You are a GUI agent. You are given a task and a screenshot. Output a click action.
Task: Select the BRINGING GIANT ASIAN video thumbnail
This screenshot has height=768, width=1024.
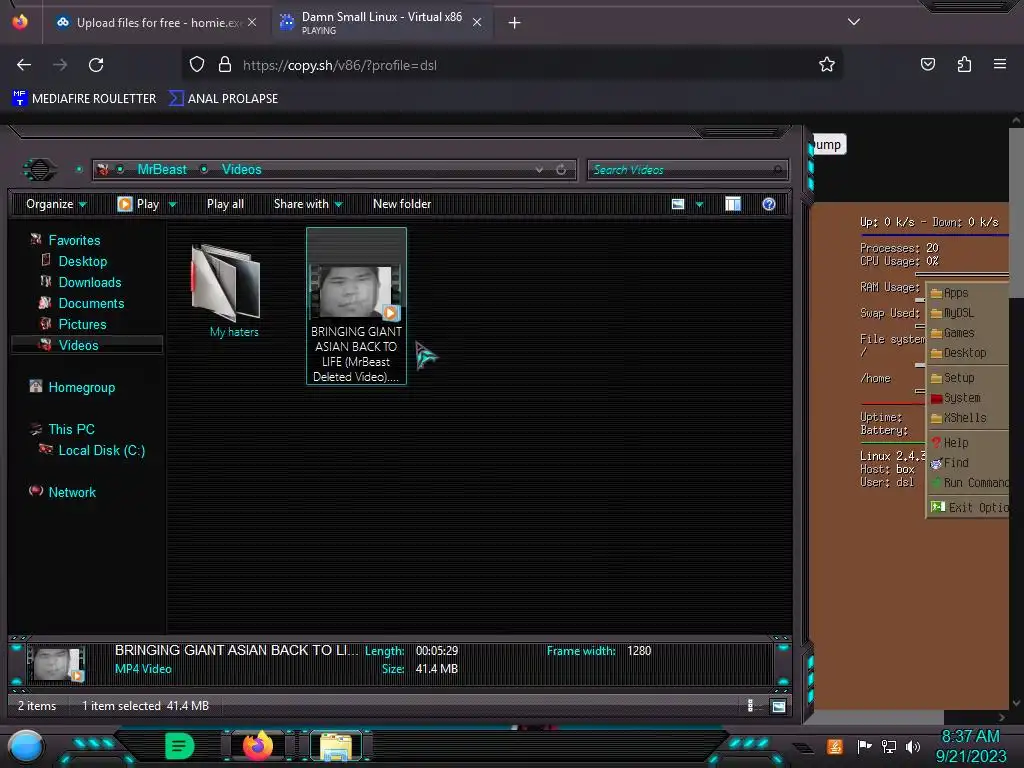[356, 291]
